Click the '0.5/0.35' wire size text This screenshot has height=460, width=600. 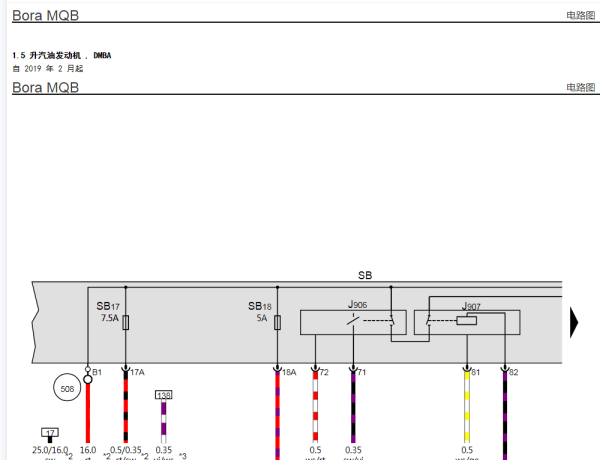tap(126, 450)
